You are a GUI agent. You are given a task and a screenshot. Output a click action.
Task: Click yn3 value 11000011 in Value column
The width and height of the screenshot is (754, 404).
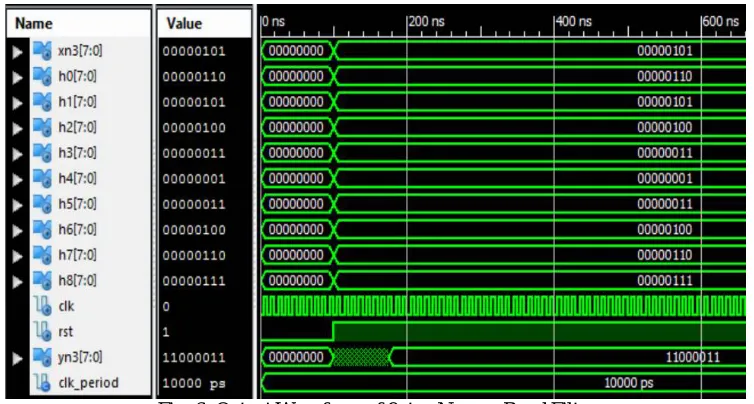[x=194, y=358]
